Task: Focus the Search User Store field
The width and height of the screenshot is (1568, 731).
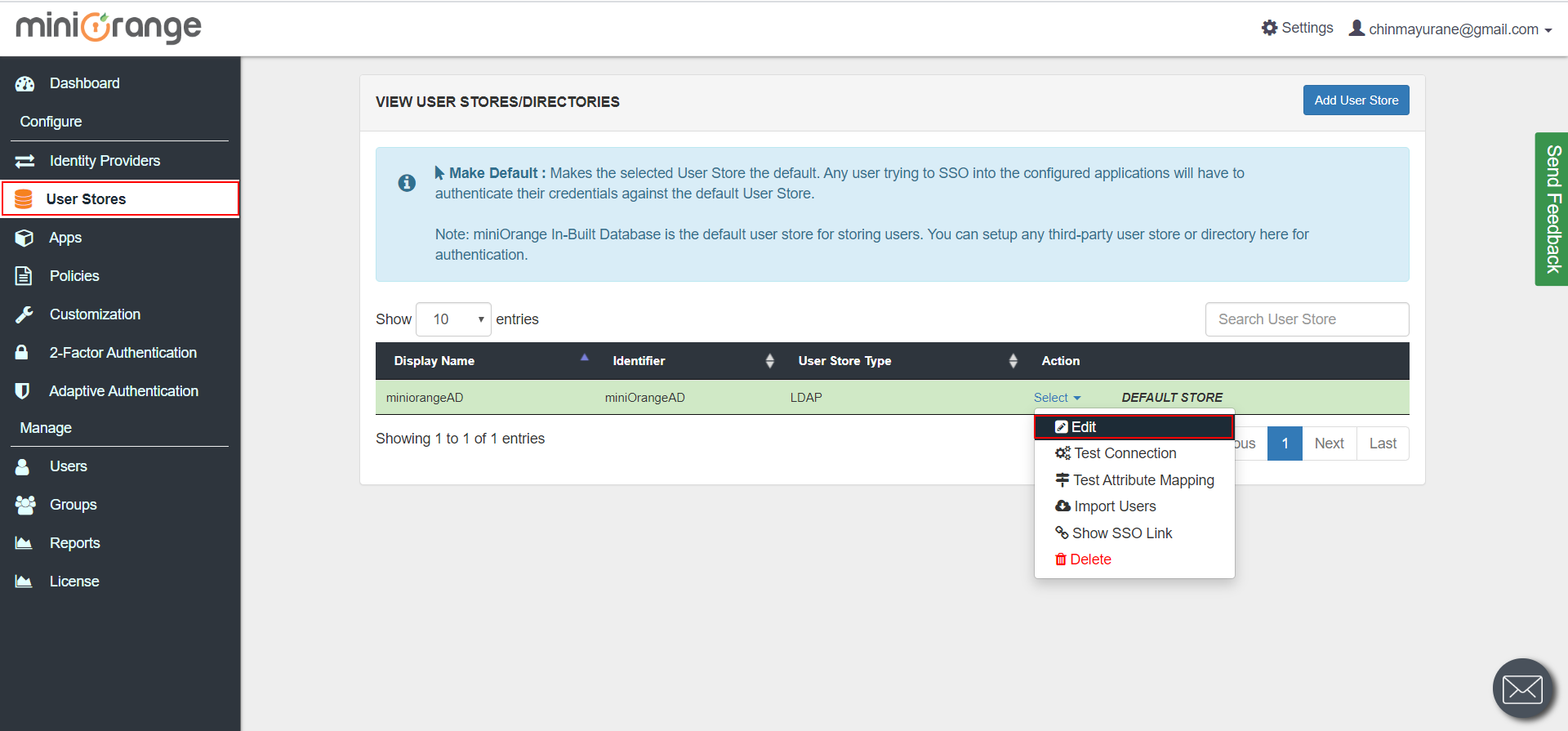Action: pos(1307,319)
